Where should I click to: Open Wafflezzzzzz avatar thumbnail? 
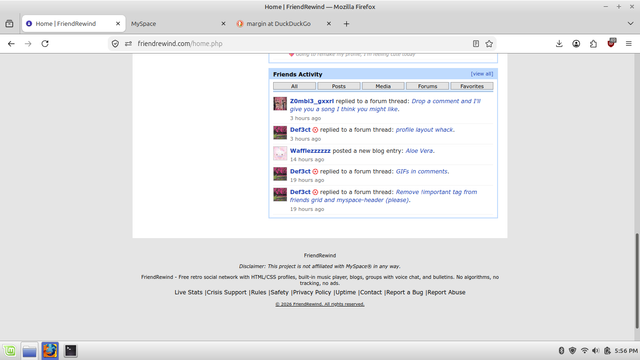(280, 153)
